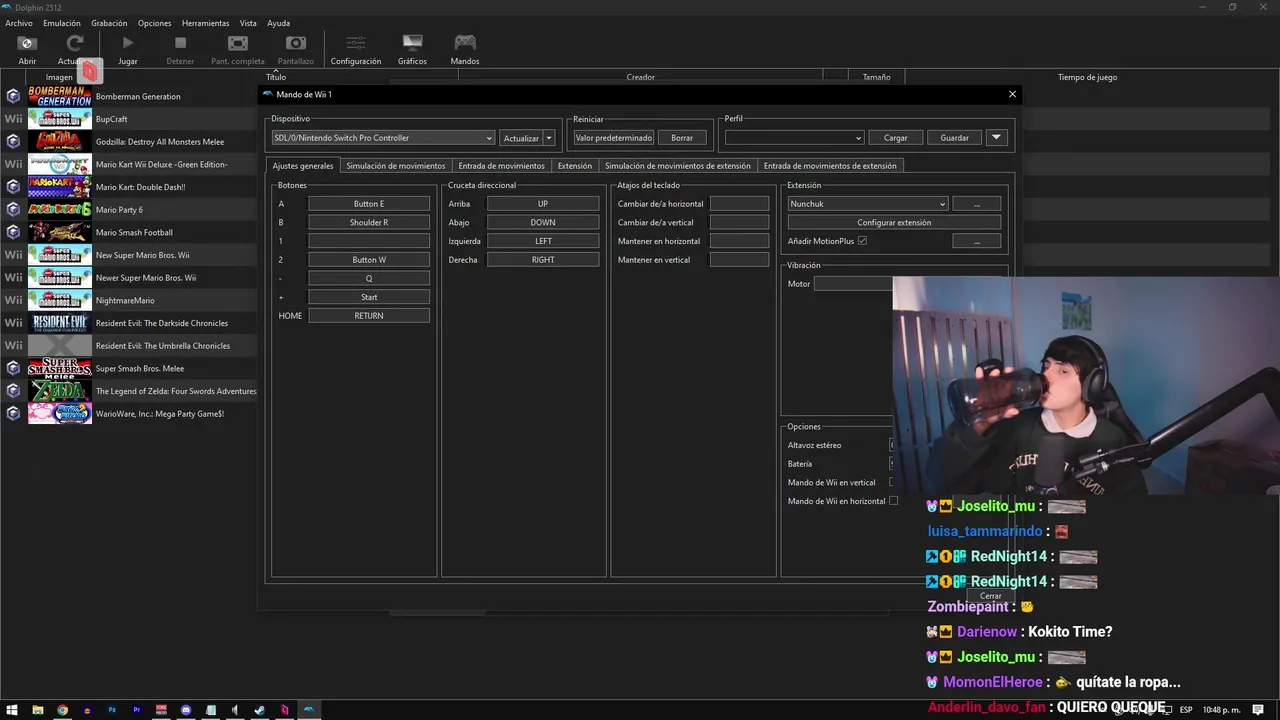Click the Guardar profile button
This screenshot has height=720, width=1280.
click(955, 138)
